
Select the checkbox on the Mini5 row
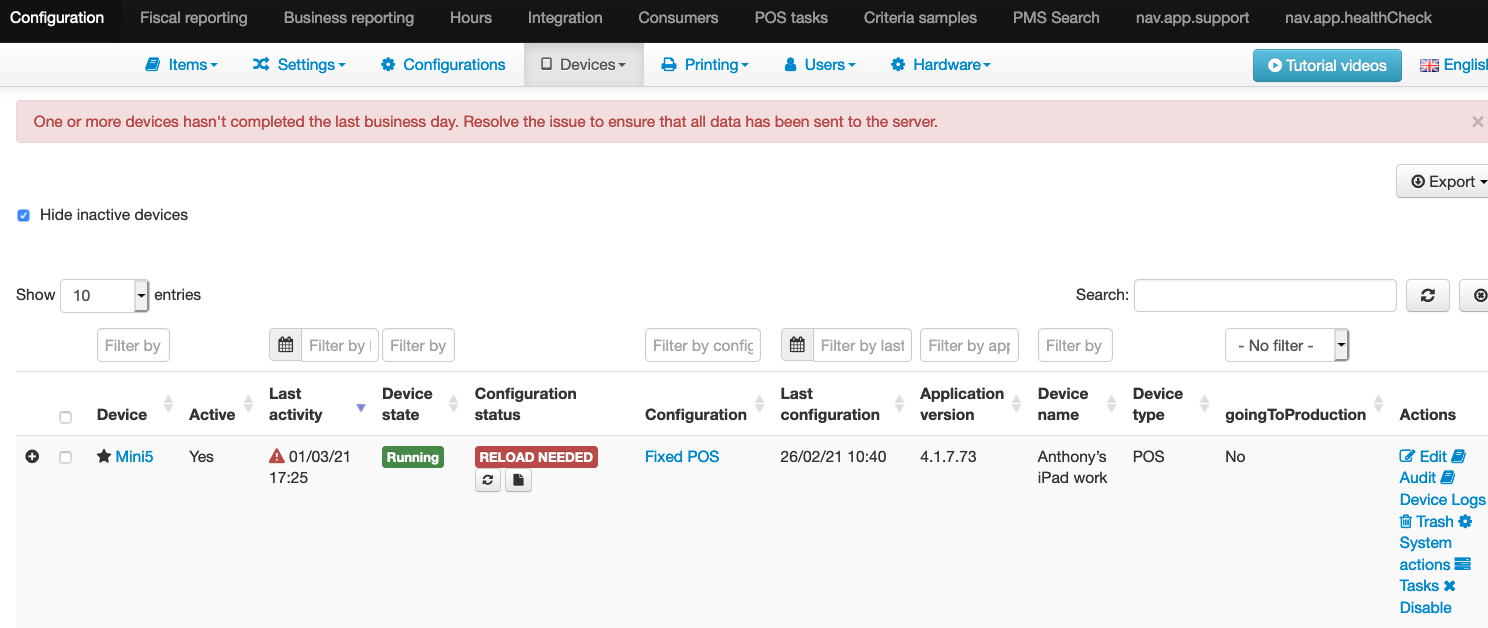pyautogui.click(x=65, y=456)
